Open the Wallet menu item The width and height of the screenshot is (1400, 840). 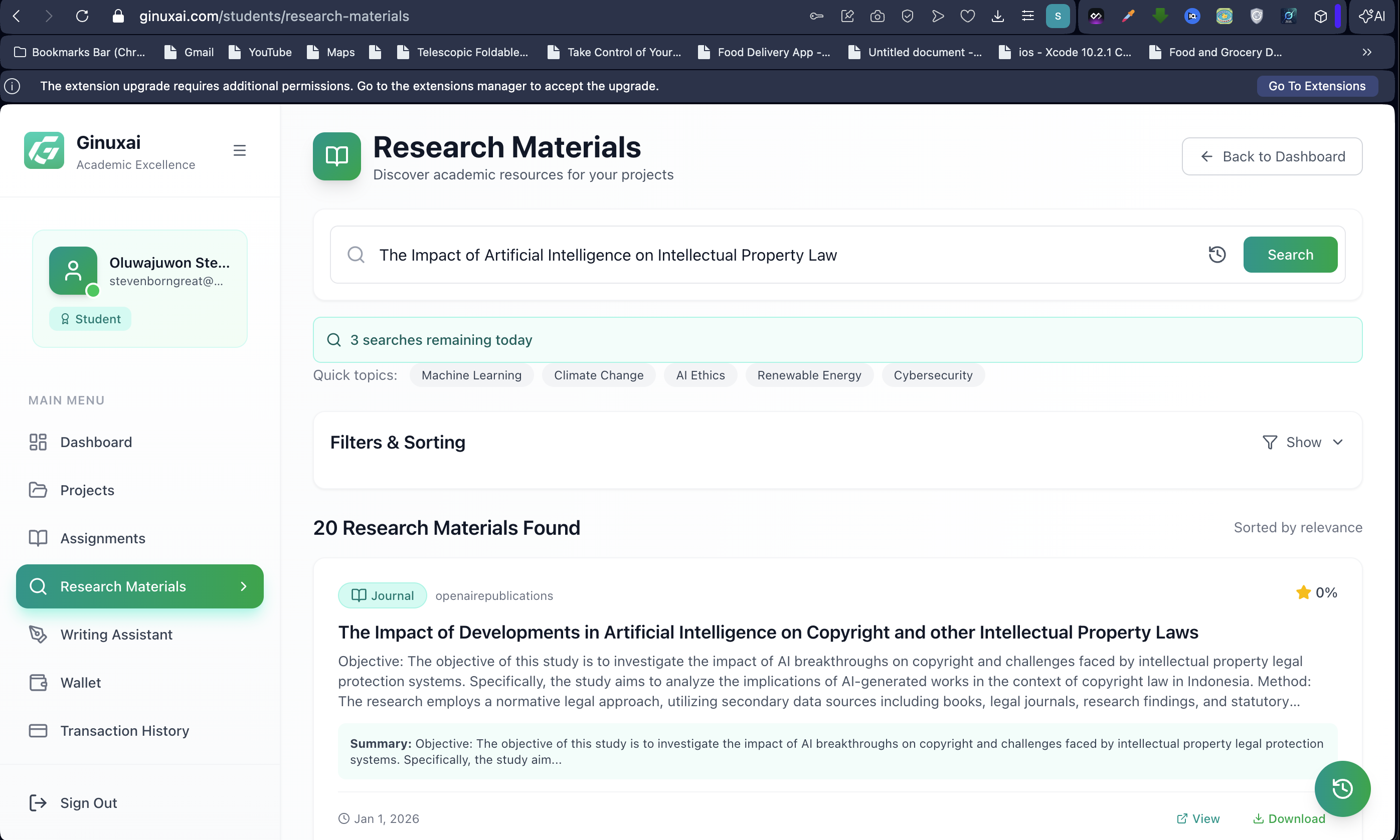(80, 683)
